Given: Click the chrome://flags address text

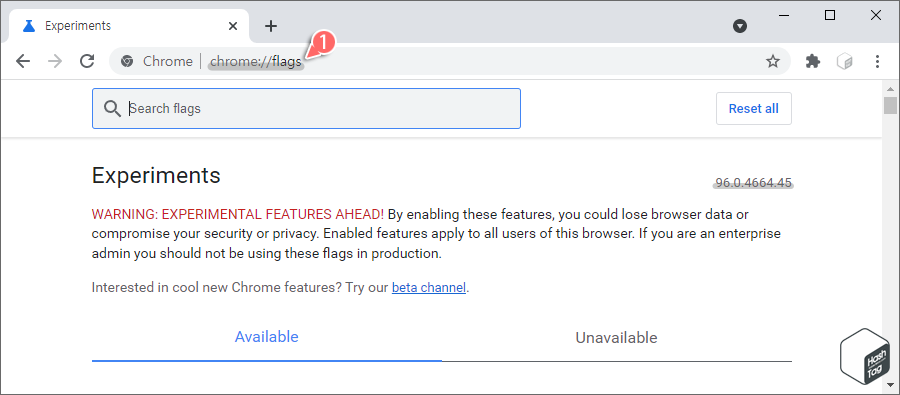Looking at the screenshot, I should click(255, 61).
